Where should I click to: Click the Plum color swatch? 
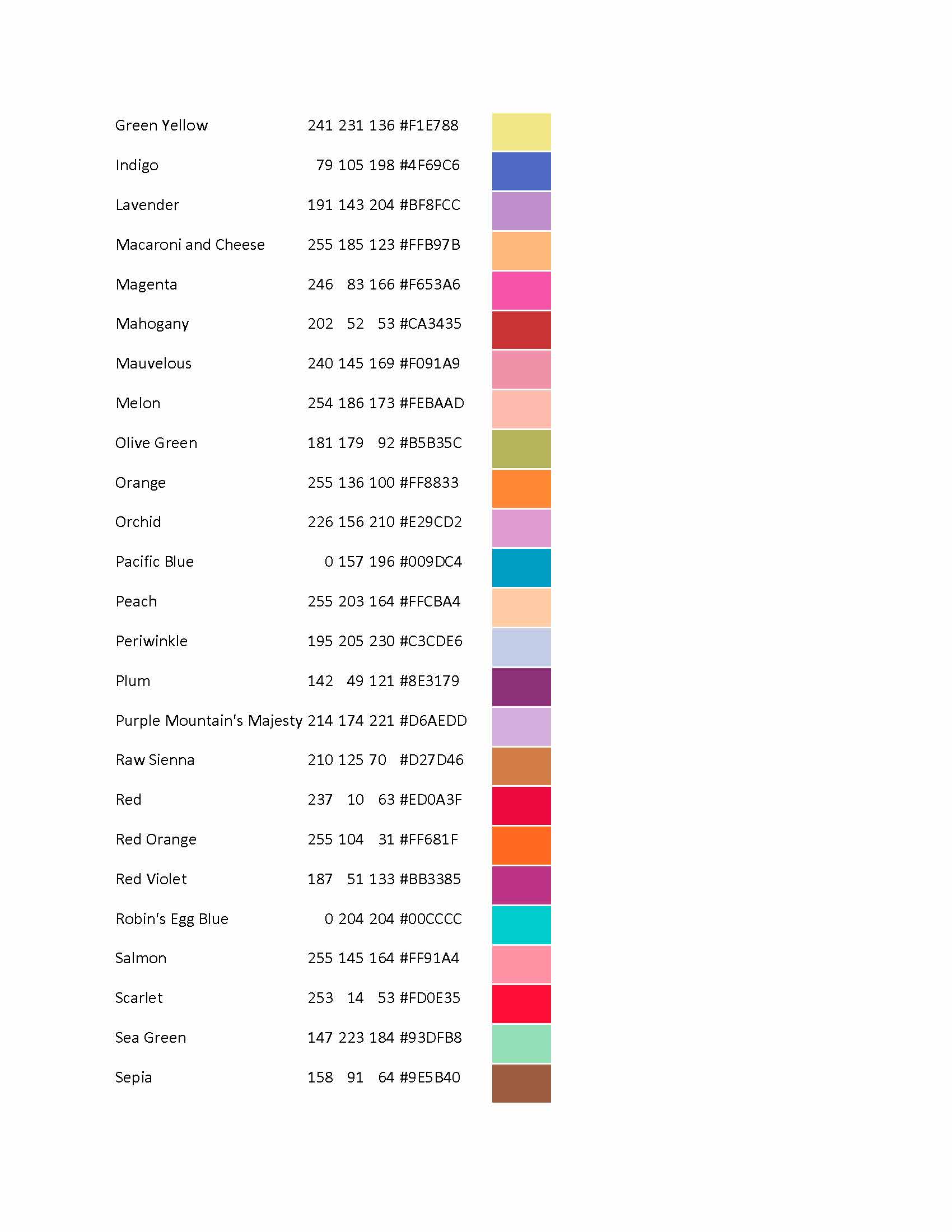[x=521, y=687]
